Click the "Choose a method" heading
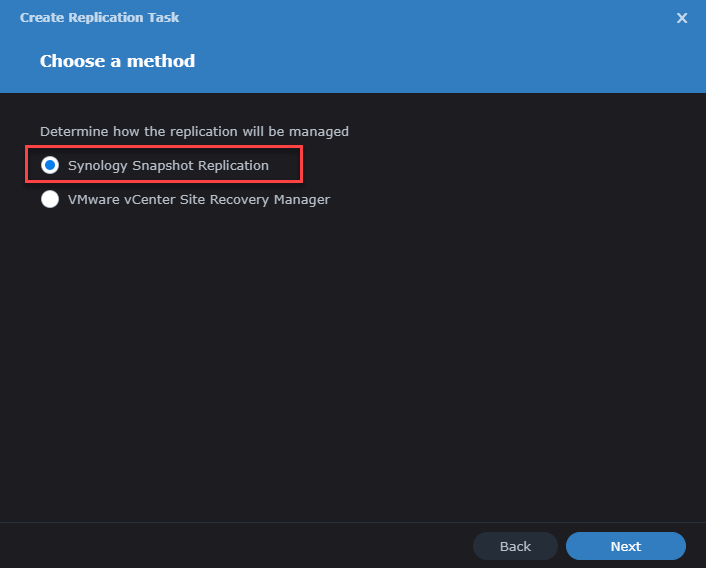The width and height of the screenshot is (706, 568). click(x=117, y=61)
